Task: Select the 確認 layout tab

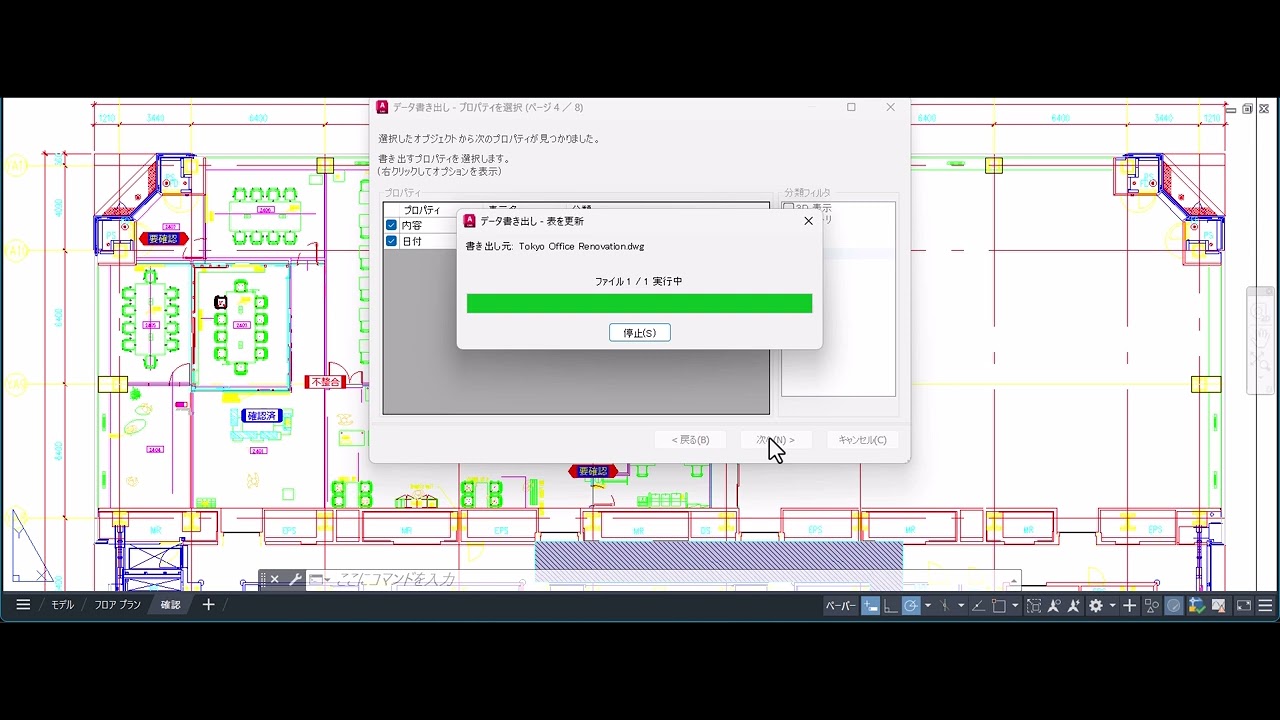Action: point(171,605)
